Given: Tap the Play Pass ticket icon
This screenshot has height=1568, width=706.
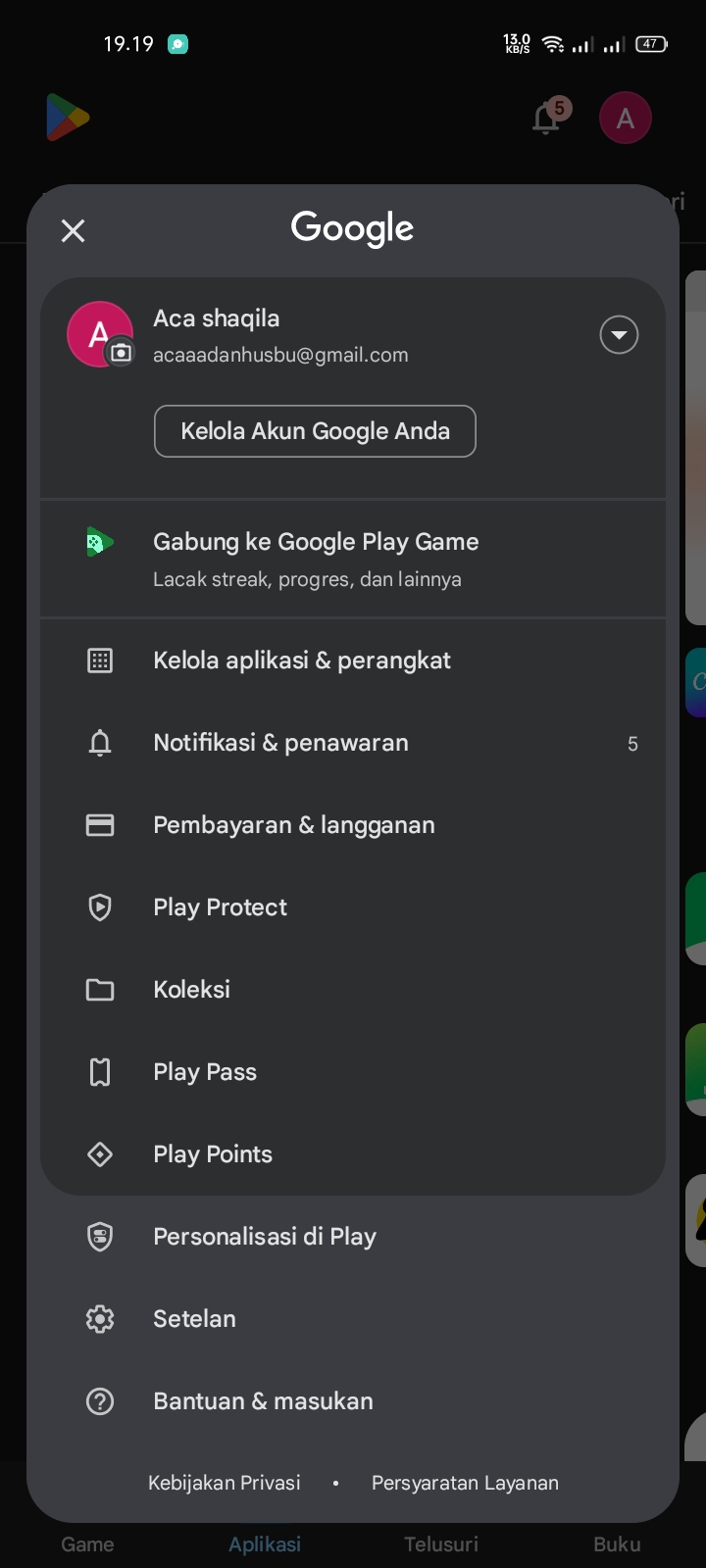Looking at the screenshot, I should [x=100, y=1072].
